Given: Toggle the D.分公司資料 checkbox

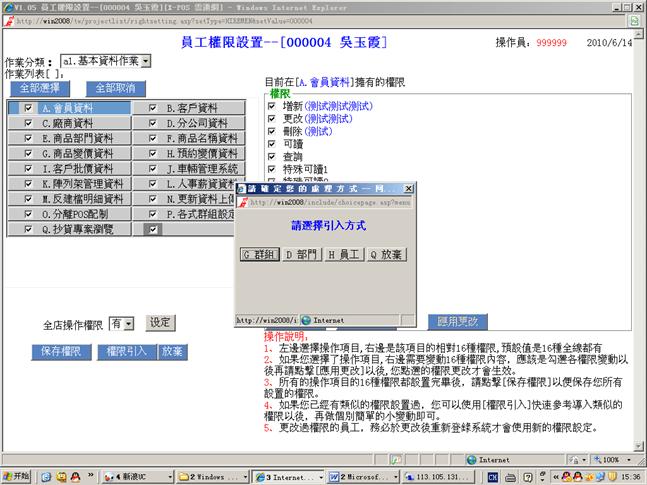Looking at the screenshot, I should (152, 123).
